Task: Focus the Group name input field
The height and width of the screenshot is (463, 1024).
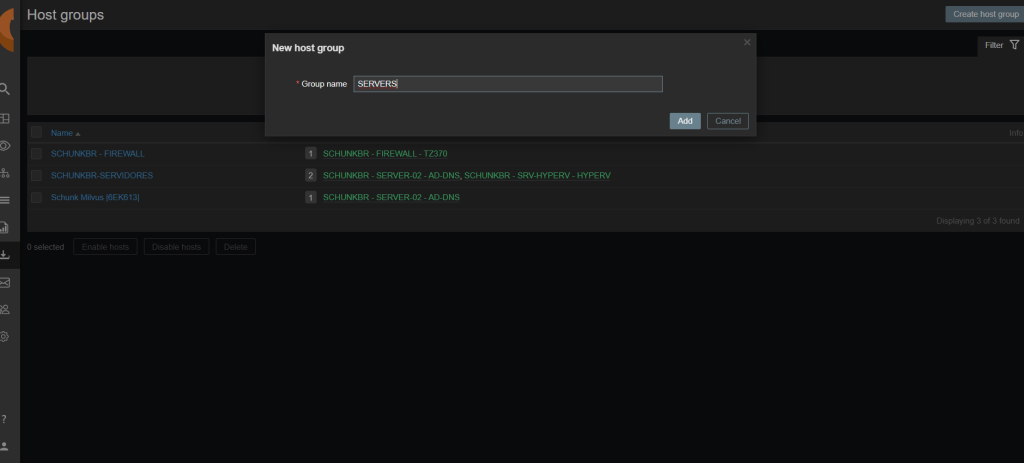Action: point(508,85)
